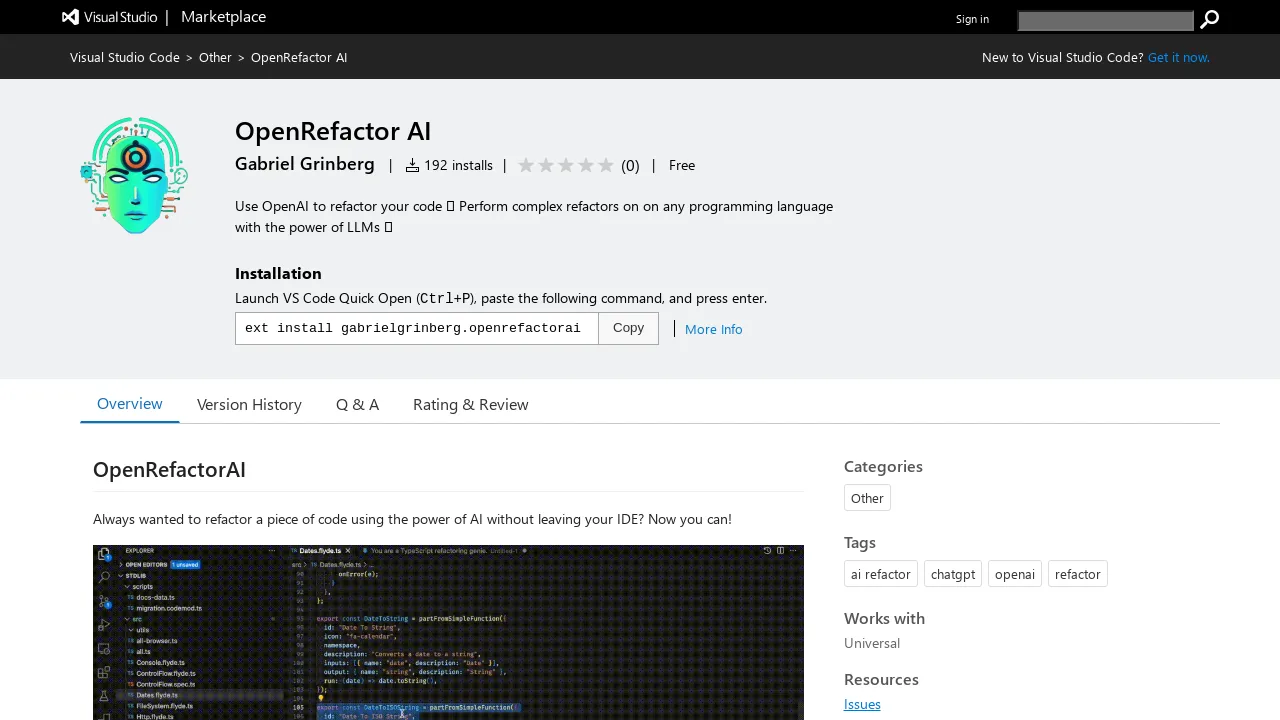Click OpenRefactor AI breadcrumb
Image resolution: width=1280 pixels, height=720 pixels.
click(x=299, y=57)
